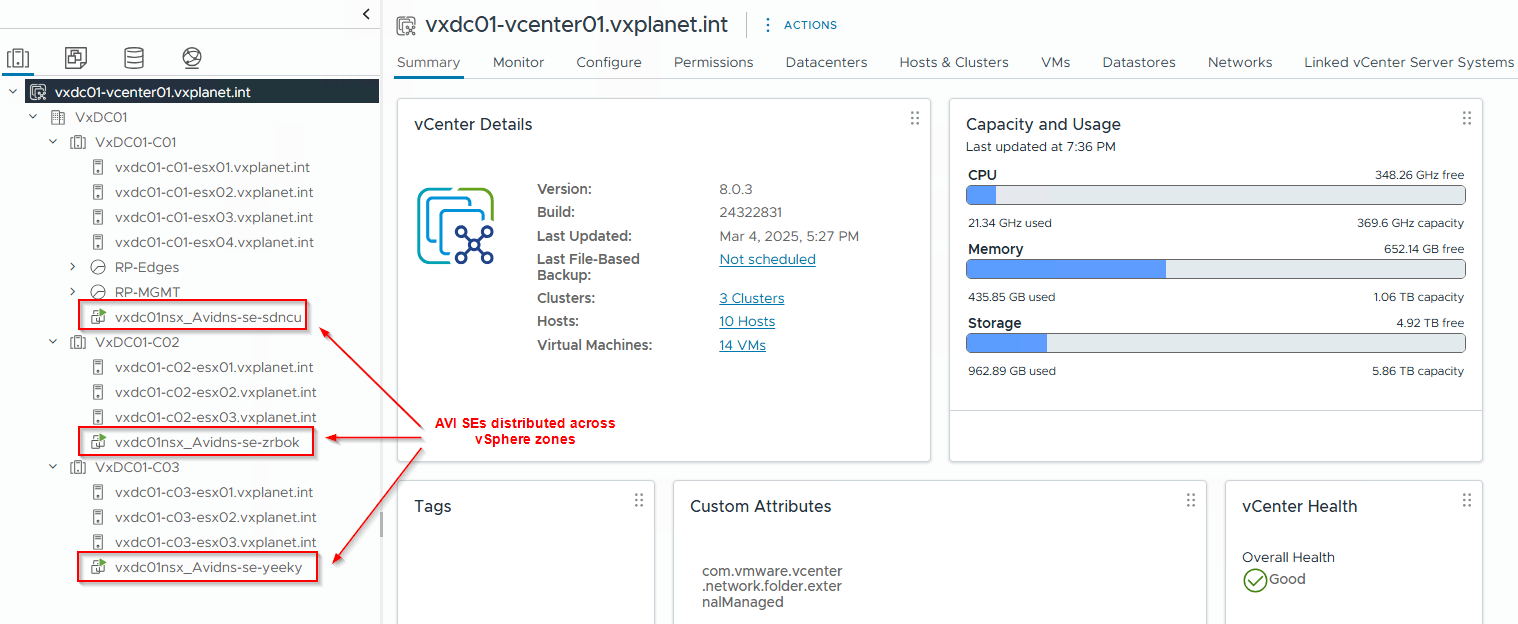Click the cluster icon next to VxDC01-C02

[77, 342]
